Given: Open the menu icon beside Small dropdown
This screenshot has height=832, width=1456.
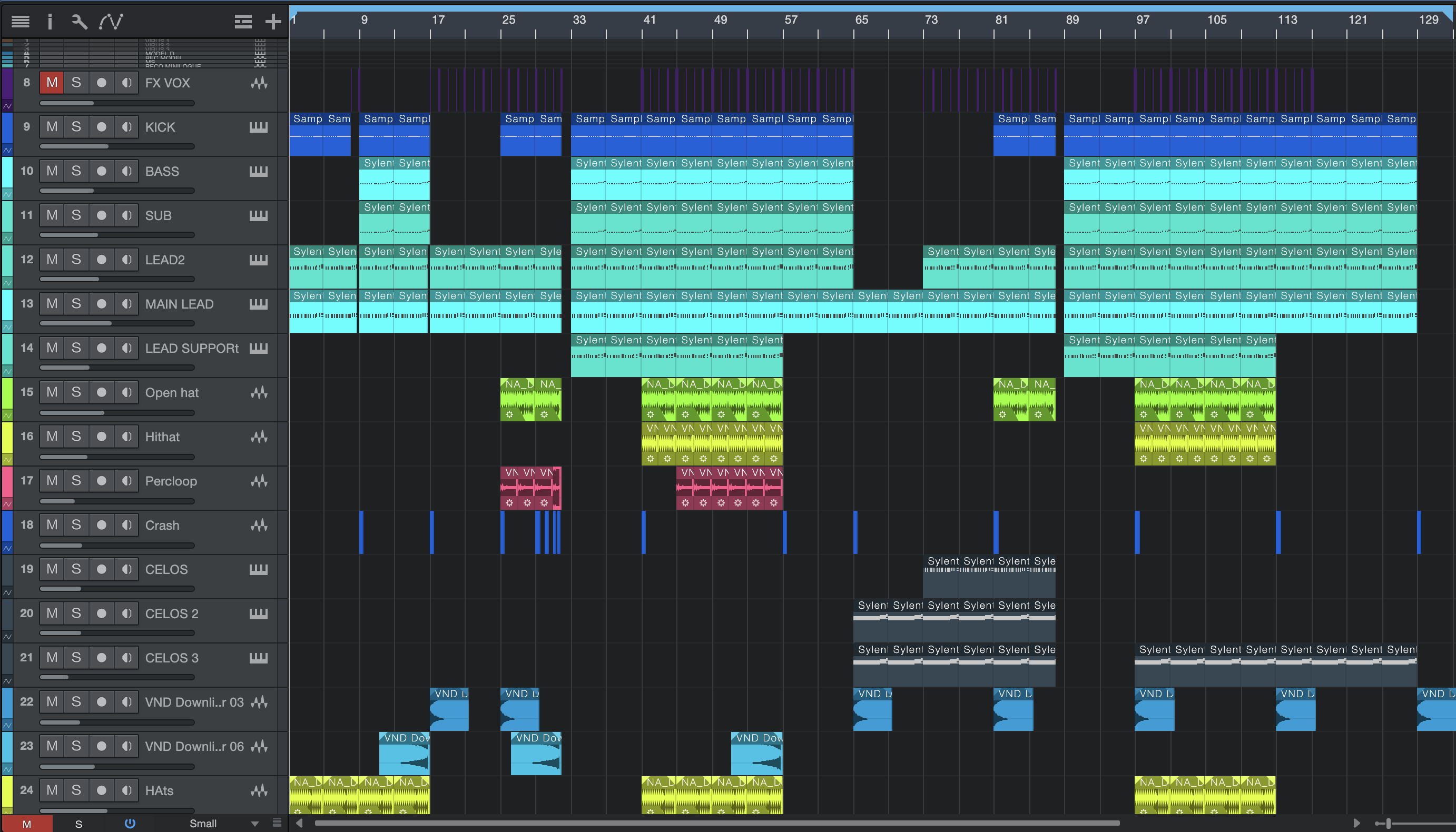Looking at the screenshot, I should (x=277, y=823).
